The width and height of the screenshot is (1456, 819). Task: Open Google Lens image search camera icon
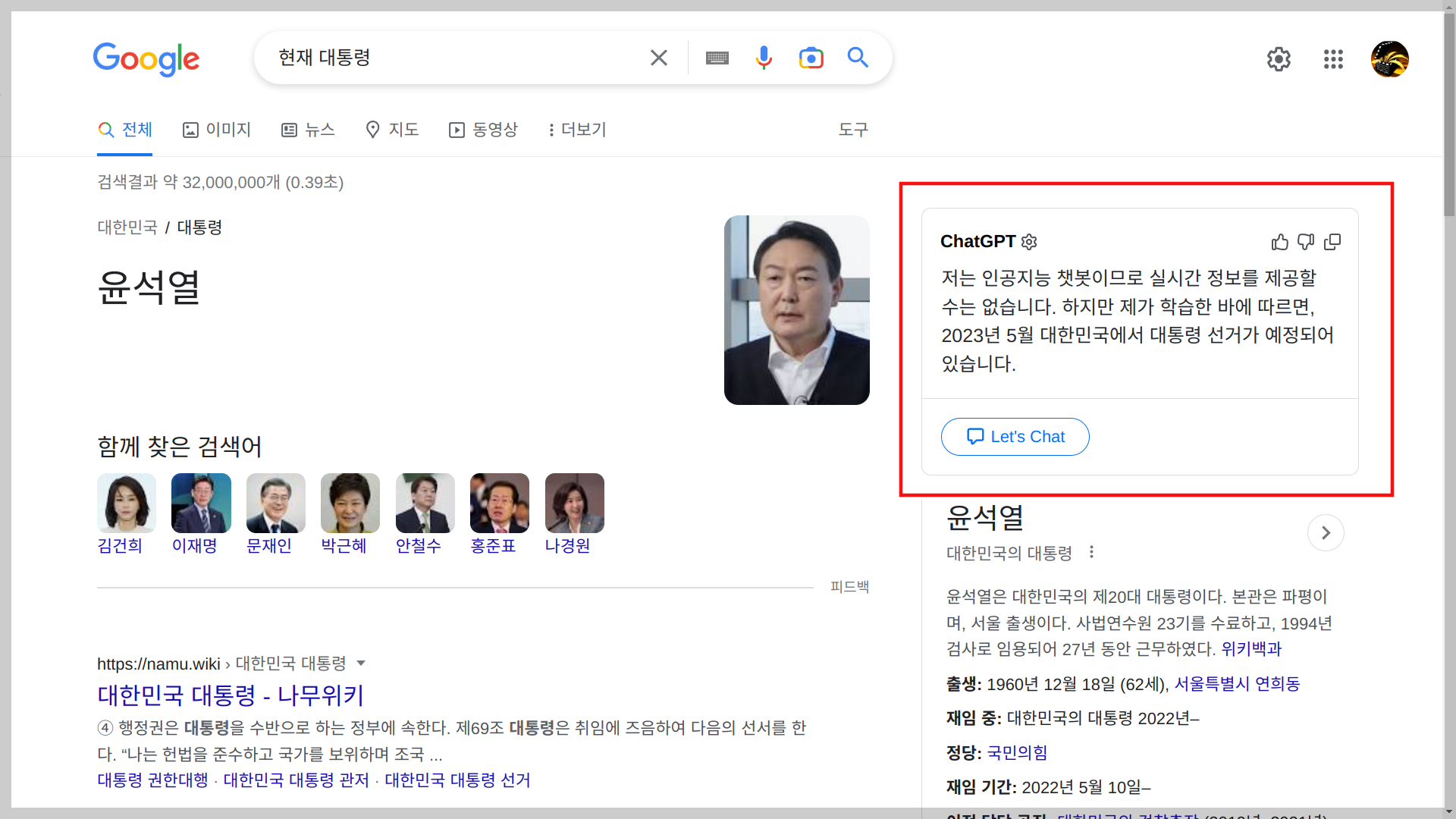[811, 58]
